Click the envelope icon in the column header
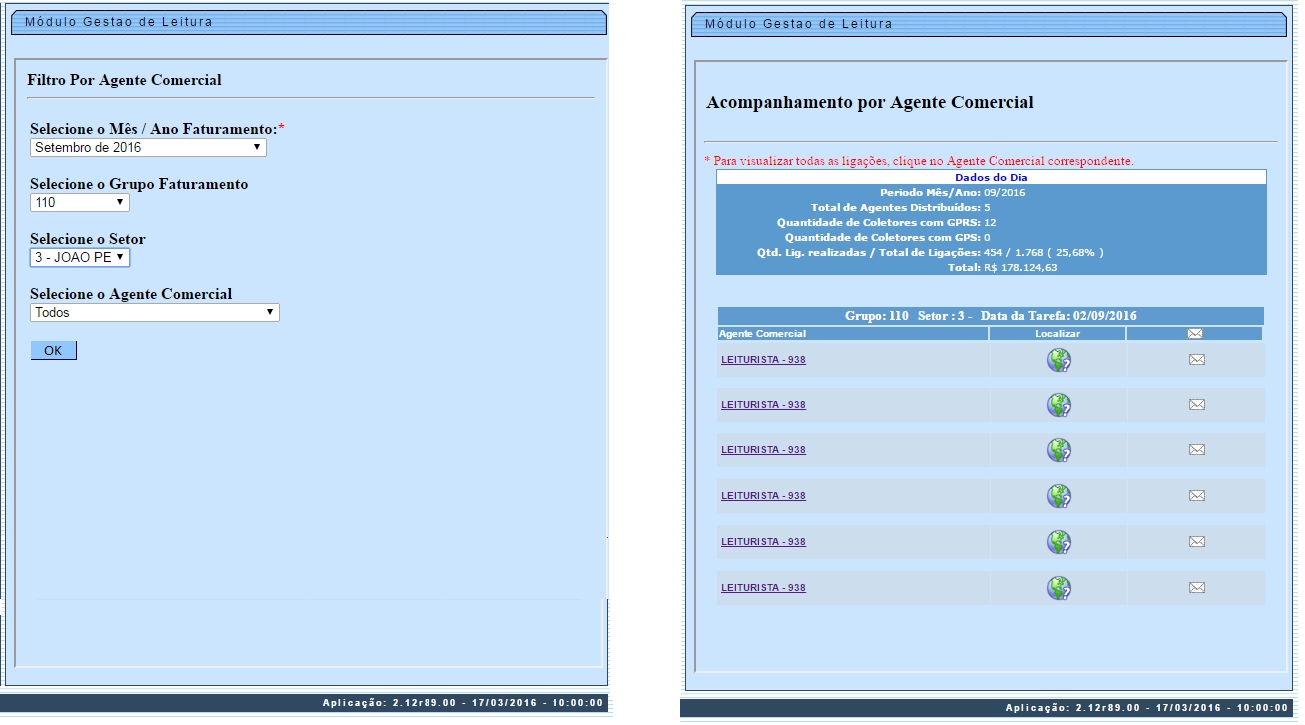 (1197, 333)
